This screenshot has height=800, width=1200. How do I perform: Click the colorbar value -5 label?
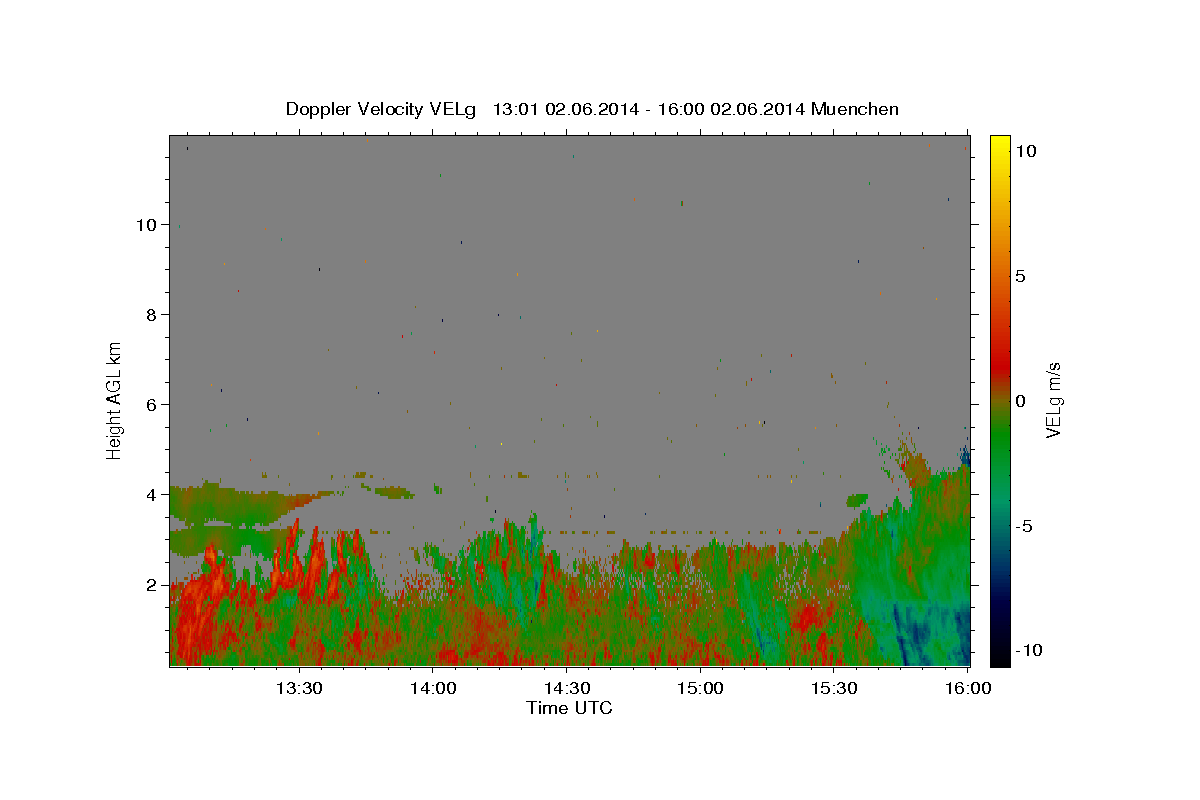coord(1023,526)
